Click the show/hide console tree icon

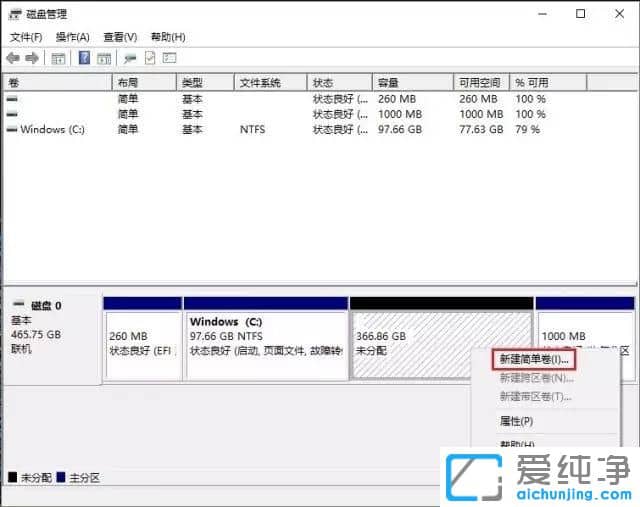59,58
